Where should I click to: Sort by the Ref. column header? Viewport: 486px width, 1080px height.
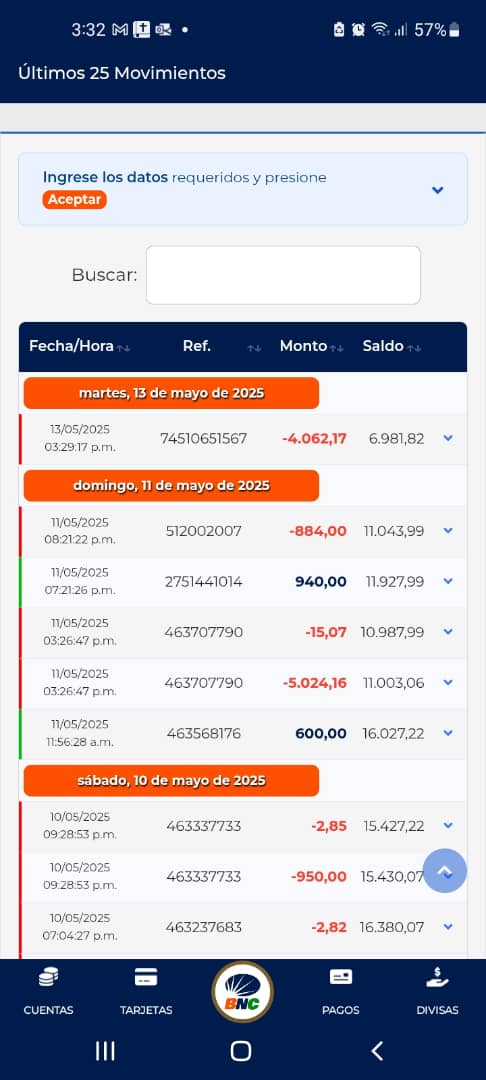[x=197, y=346]
